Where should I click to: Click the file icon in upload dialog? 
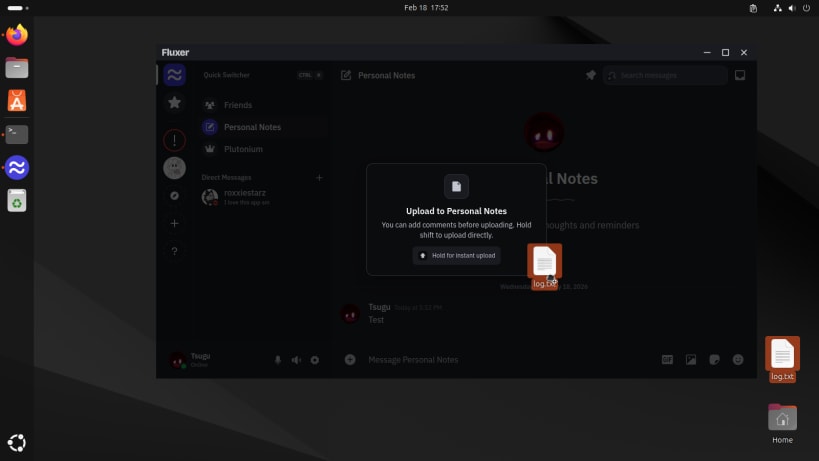[x=457, y=186]
